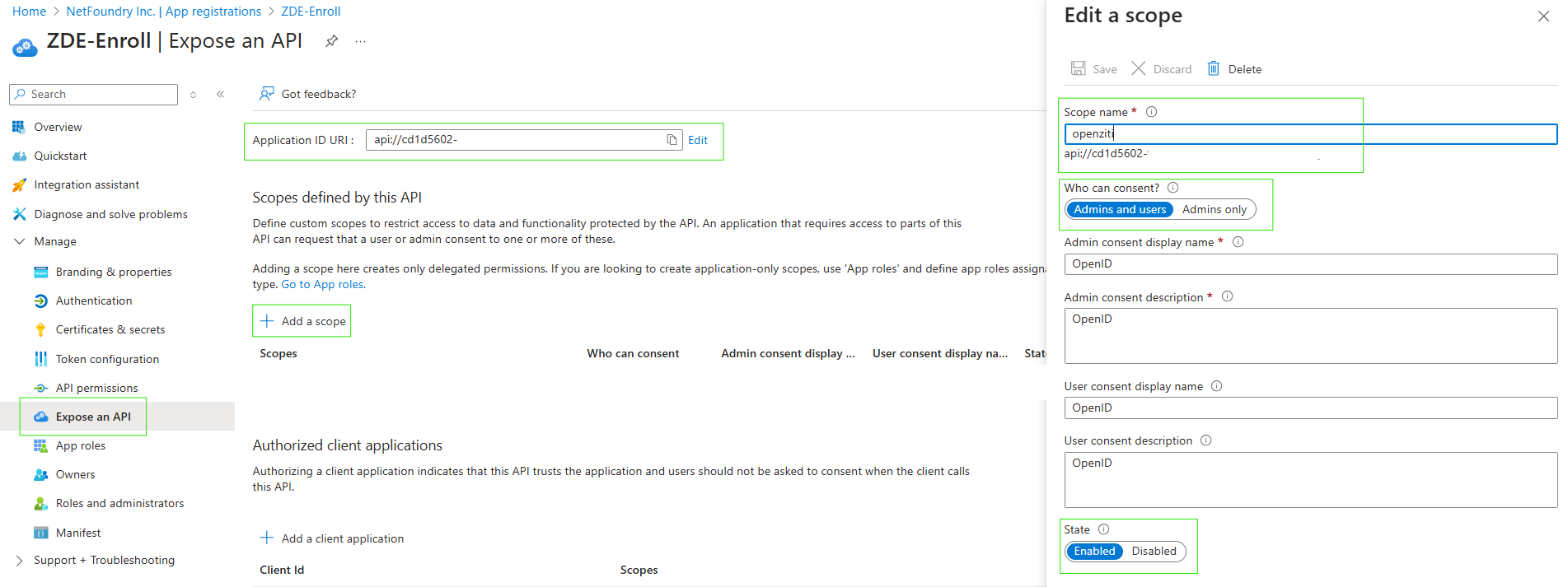Click the App roles icon
The height and width of the screenshot is (587, 1568).
tap(40, 445)
